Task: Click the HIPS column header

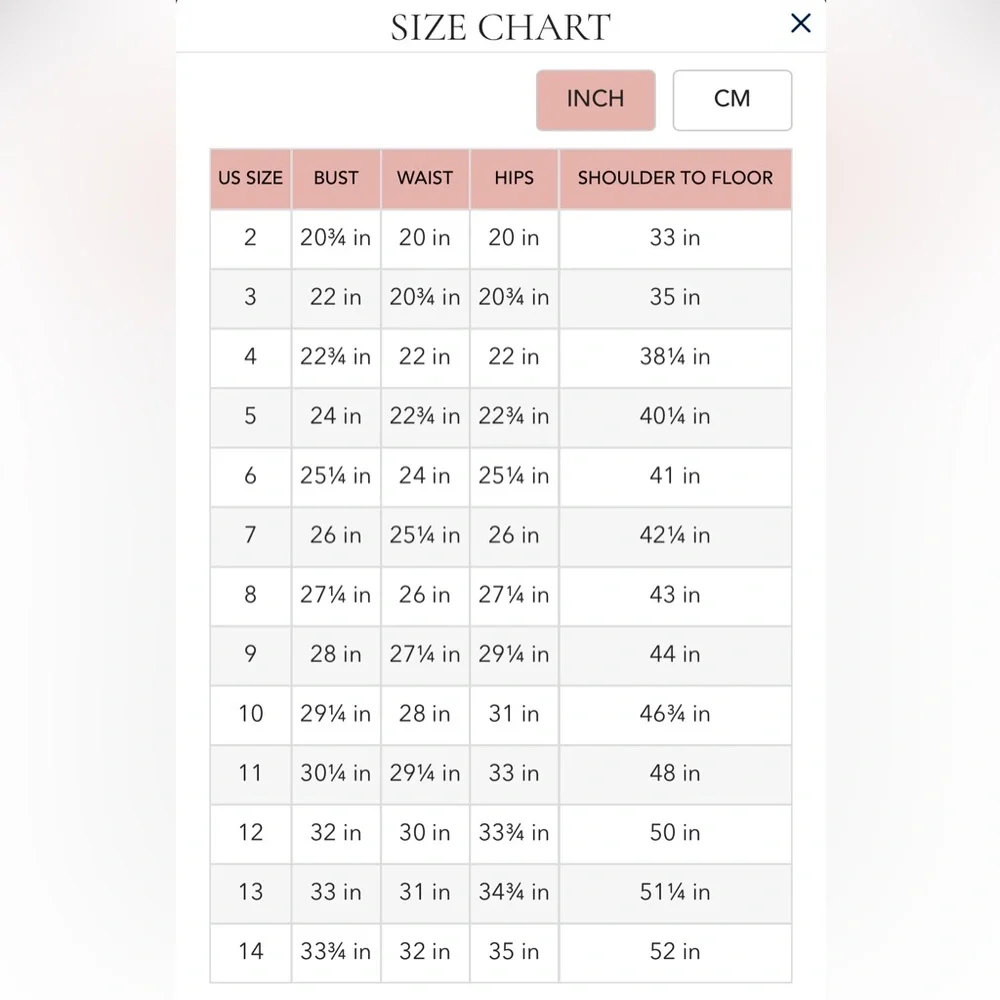Action: tap(514, 179)
